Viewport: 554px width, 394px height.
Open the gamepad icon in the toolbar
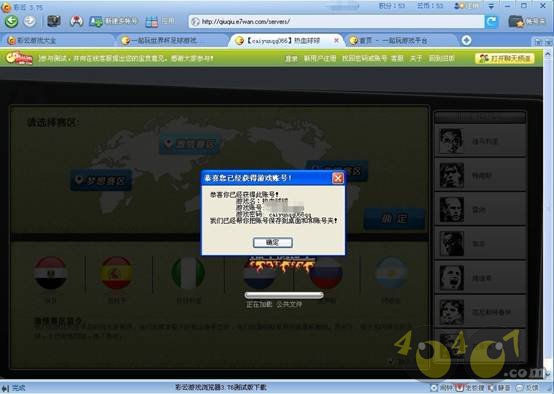76,21
